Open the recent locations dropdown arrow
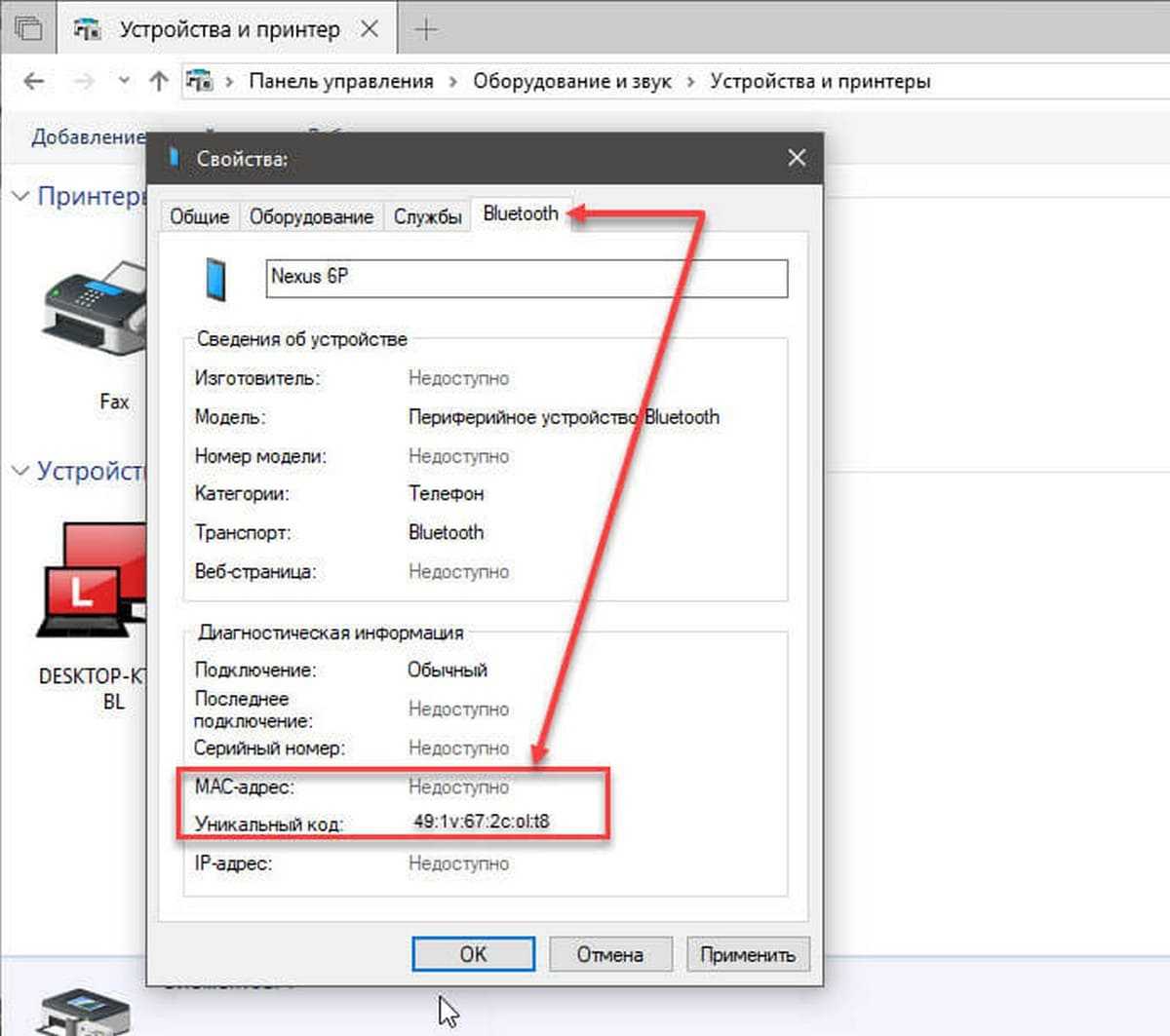The image size is (1170, 1036). point(124,82)
